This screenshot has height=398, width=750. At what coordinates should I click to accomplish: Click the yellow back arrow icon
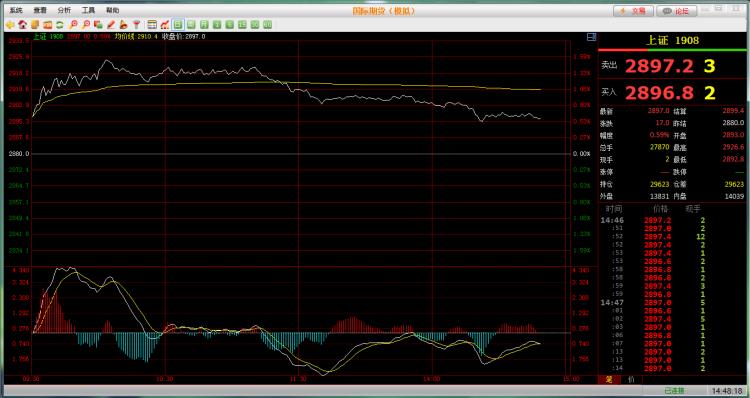coord(10,24)
